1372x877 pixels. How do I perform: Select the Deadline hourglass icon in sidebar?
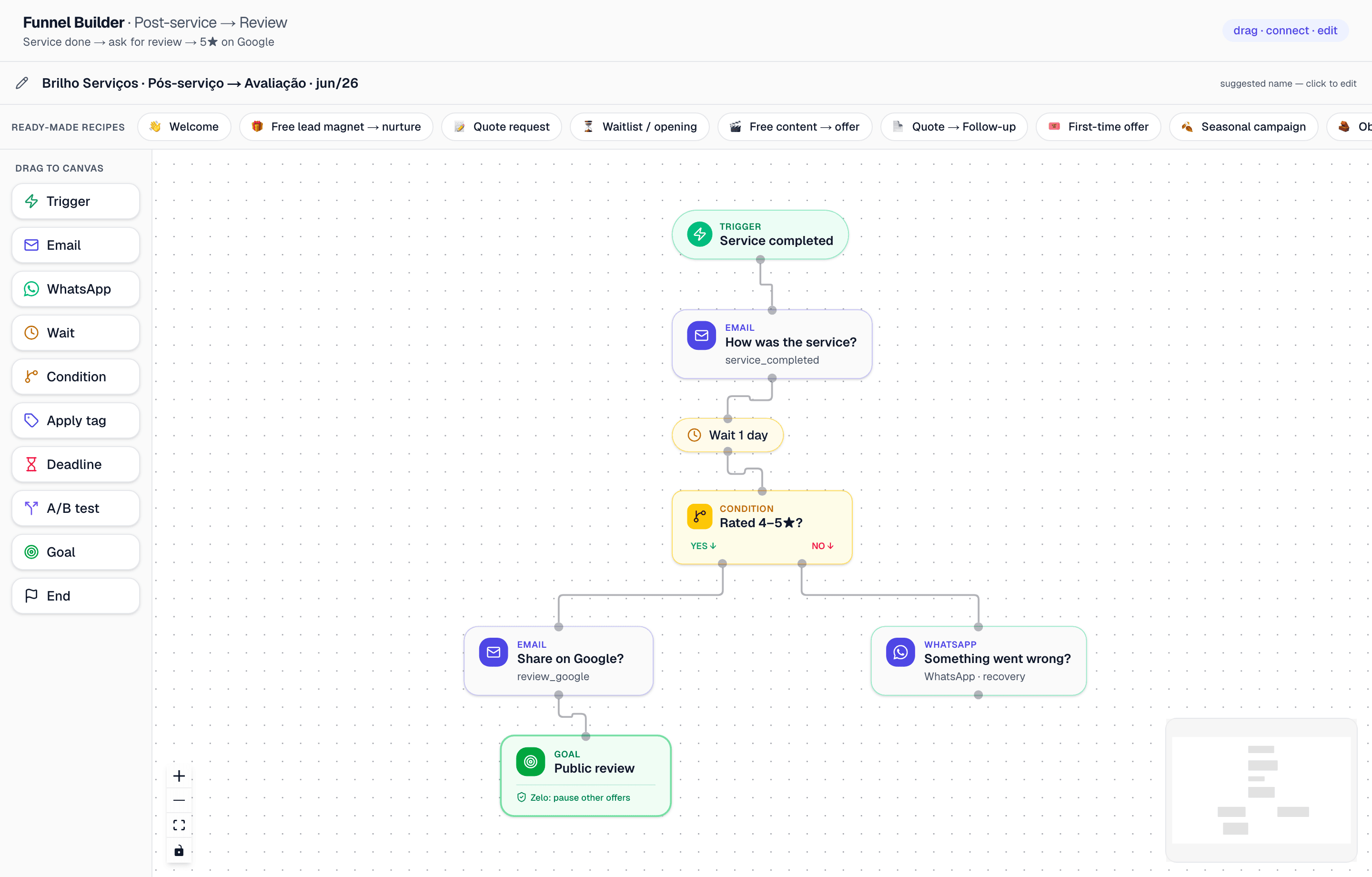point(31,465)
